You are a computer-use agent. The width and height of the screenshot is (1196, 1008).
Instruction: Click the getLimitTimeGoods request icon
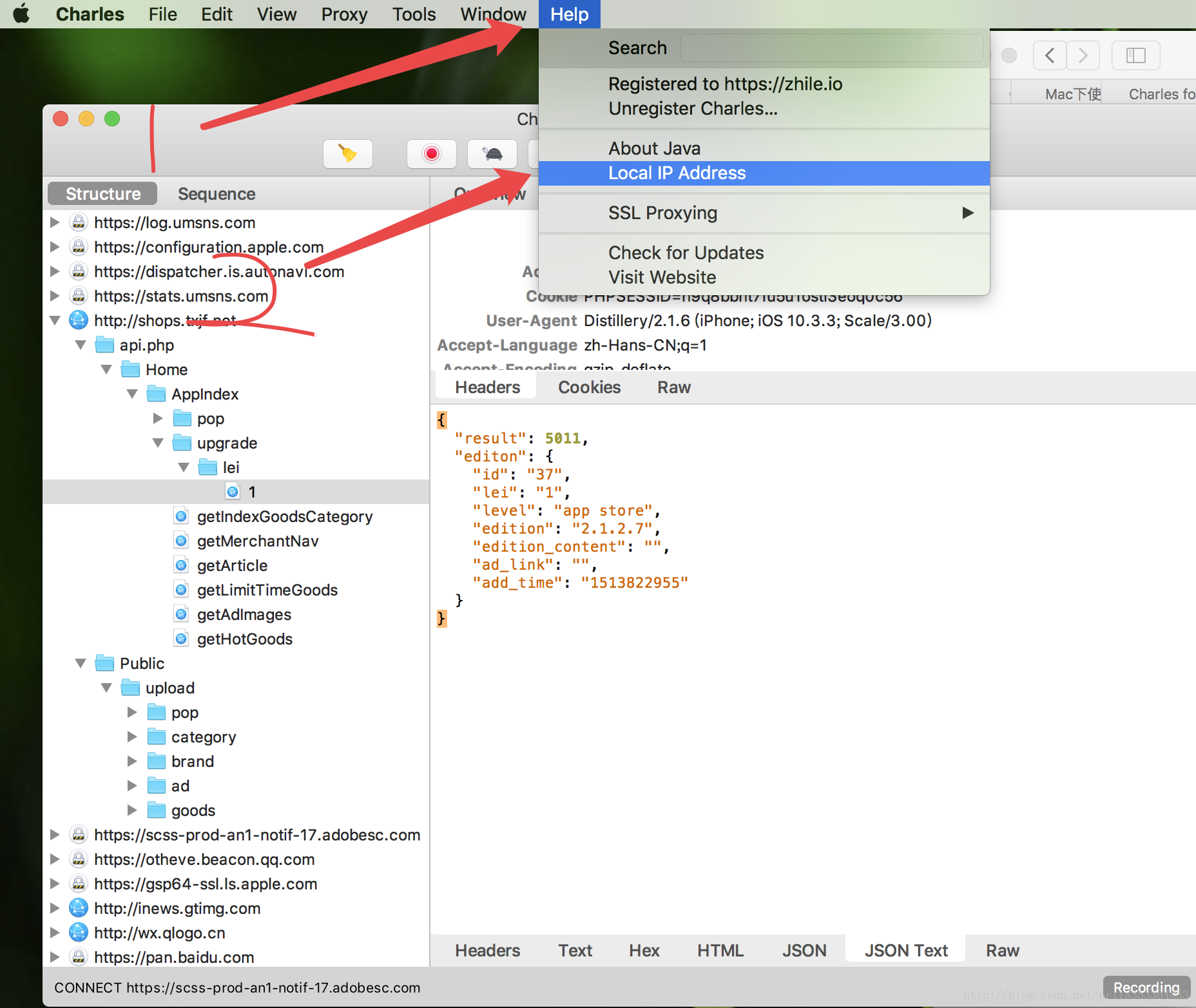click(x=182, y=590)
